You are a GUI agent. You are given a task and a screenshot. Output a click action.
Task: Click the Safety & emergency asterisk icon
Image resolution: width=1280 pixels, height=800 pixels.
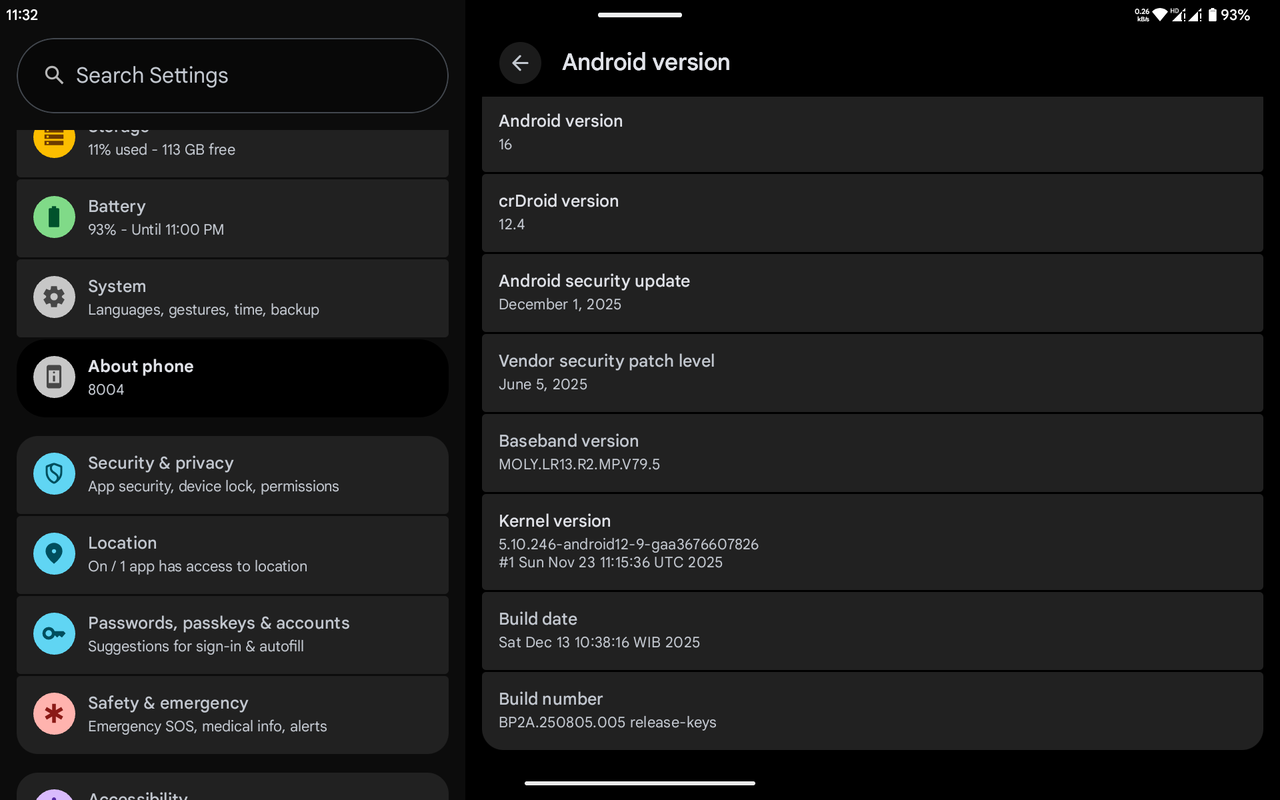coord(54,714)
